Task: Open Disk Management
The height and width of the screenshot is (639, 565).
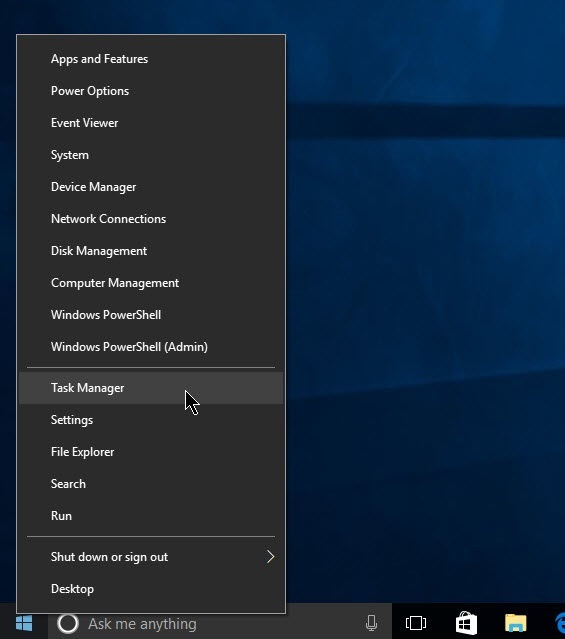Action: pos(151,251)
